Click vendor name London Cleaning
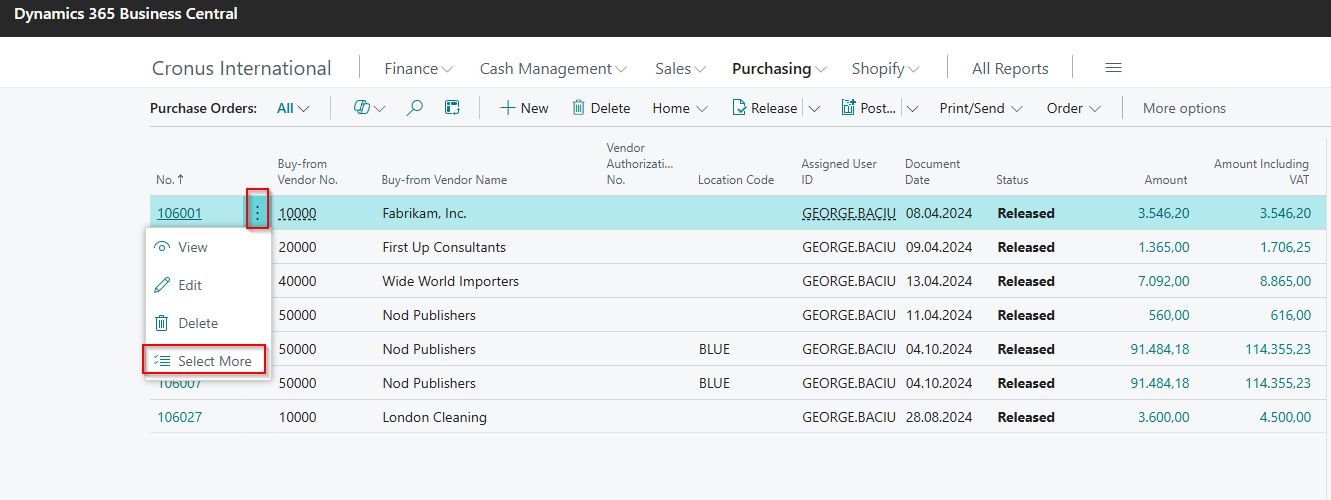The width and height of the screenshot is (1331, 500). point(434,417)
